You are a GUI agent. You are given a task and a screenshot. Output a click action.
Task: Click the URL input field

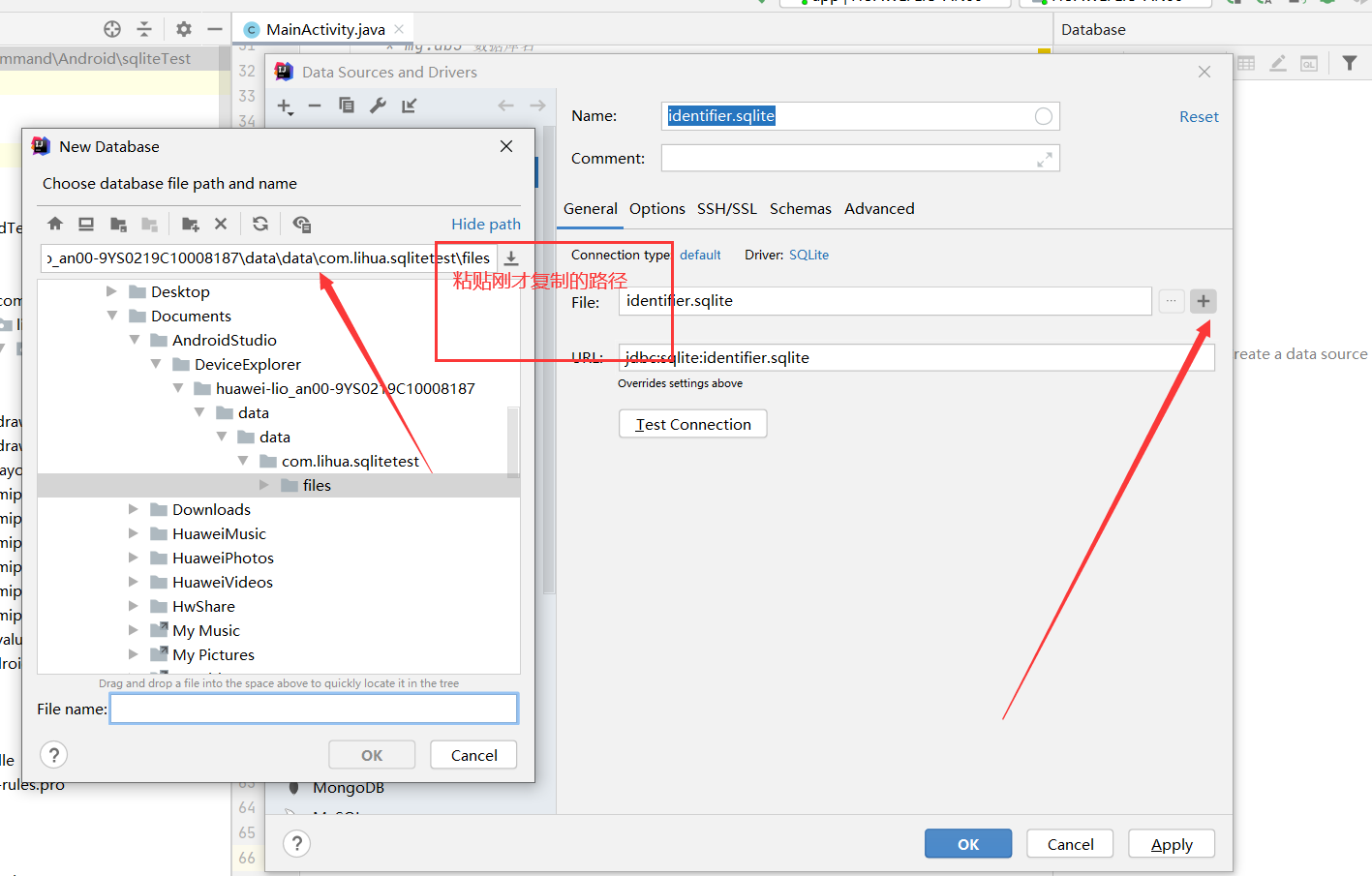916,357
